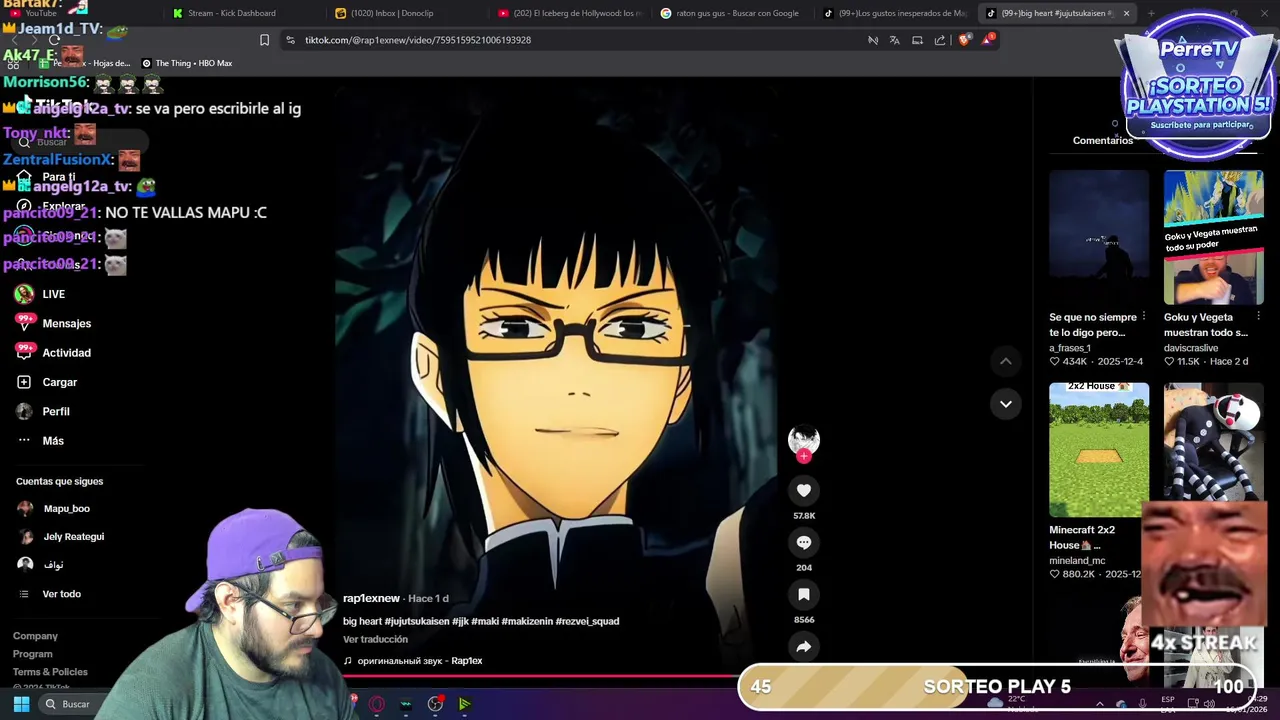Click the Company footer link
Viewport: 1280px width, 720px height.
pos(35,636)
